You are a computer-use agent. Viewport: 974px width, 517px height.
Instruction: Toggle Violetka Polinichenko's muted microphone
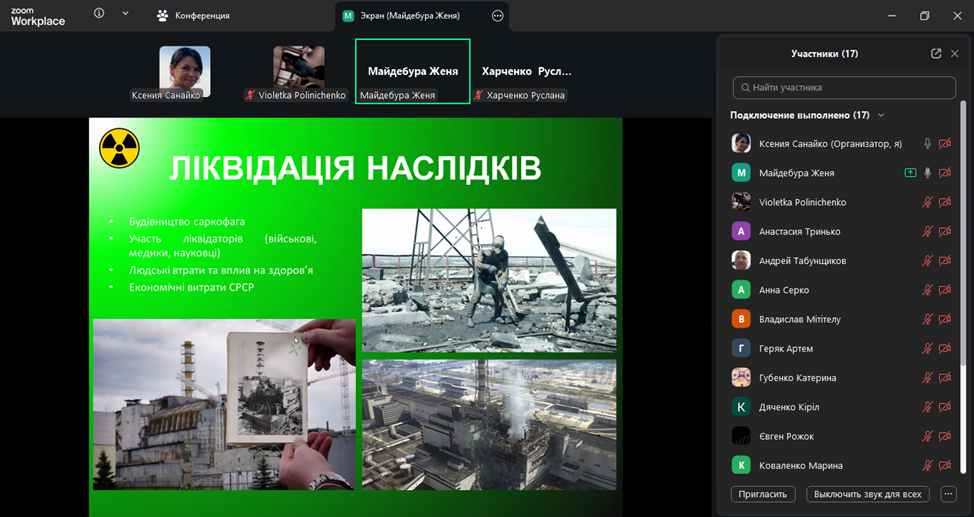coord(928,202)
